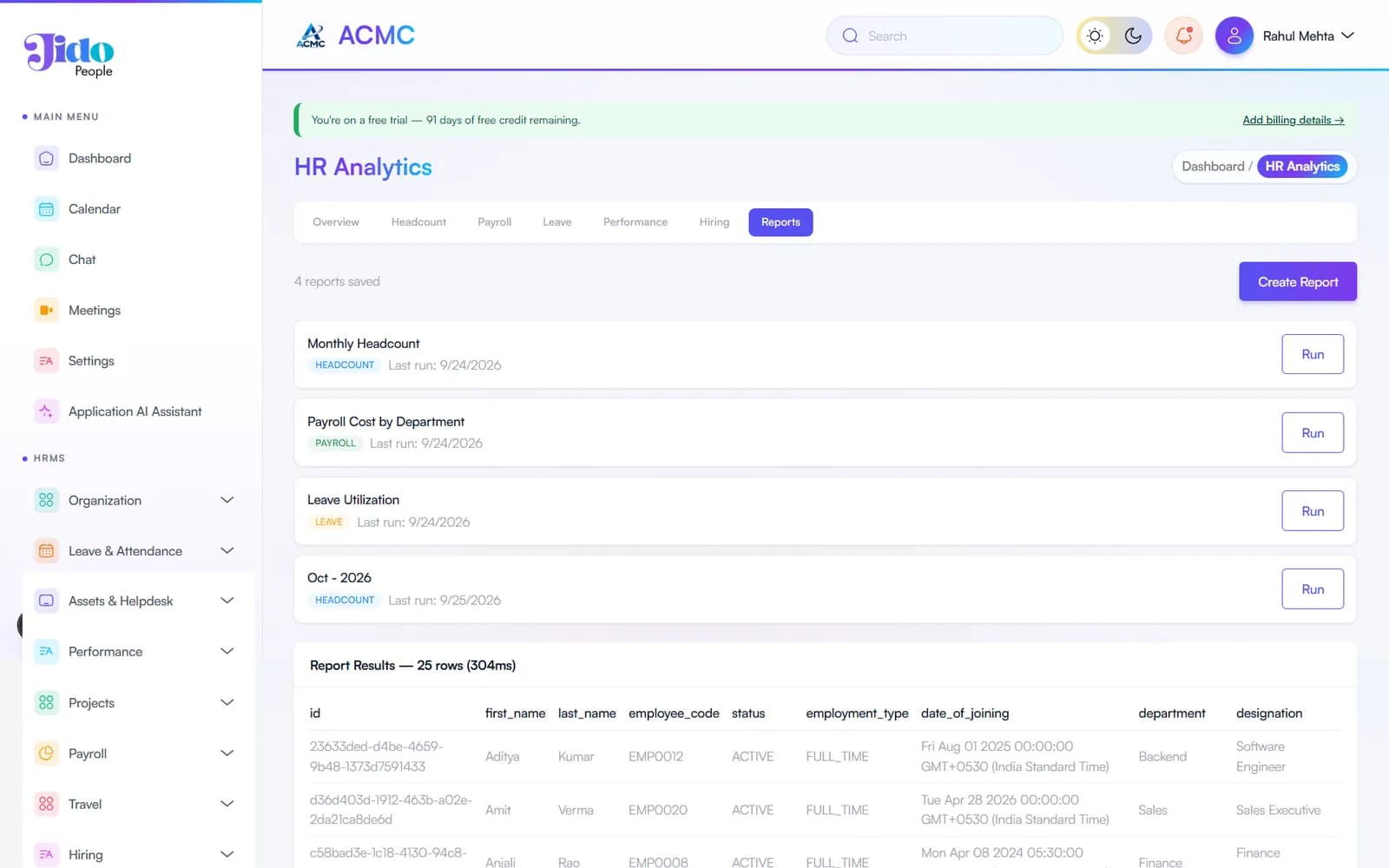Expand Leave & Attendance chevron
1389x868 pixels.
[x=227, y=550]
